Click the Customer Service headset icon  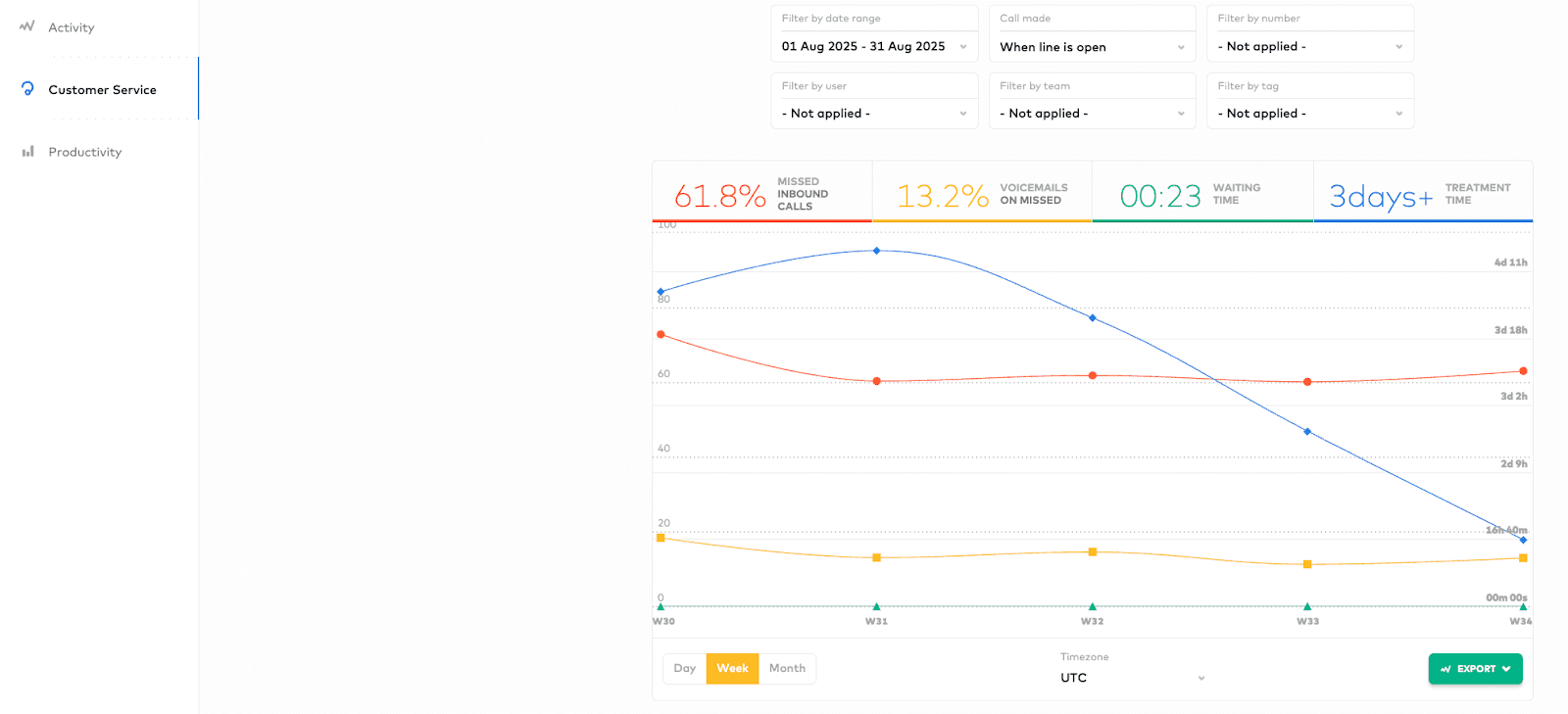(x=27, y=89)
